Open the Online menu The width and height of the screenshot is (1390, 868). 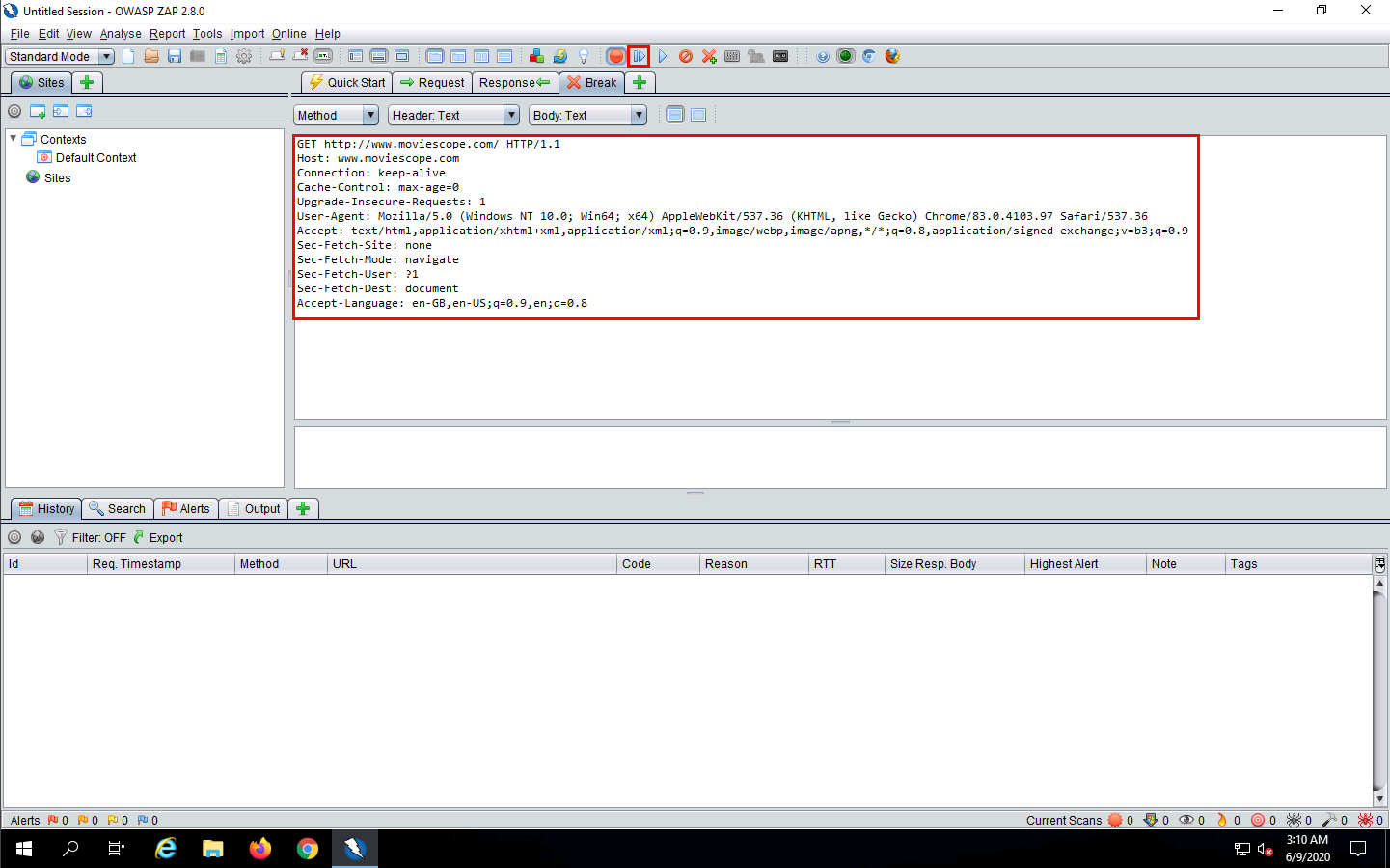click(x=288, y=33)
